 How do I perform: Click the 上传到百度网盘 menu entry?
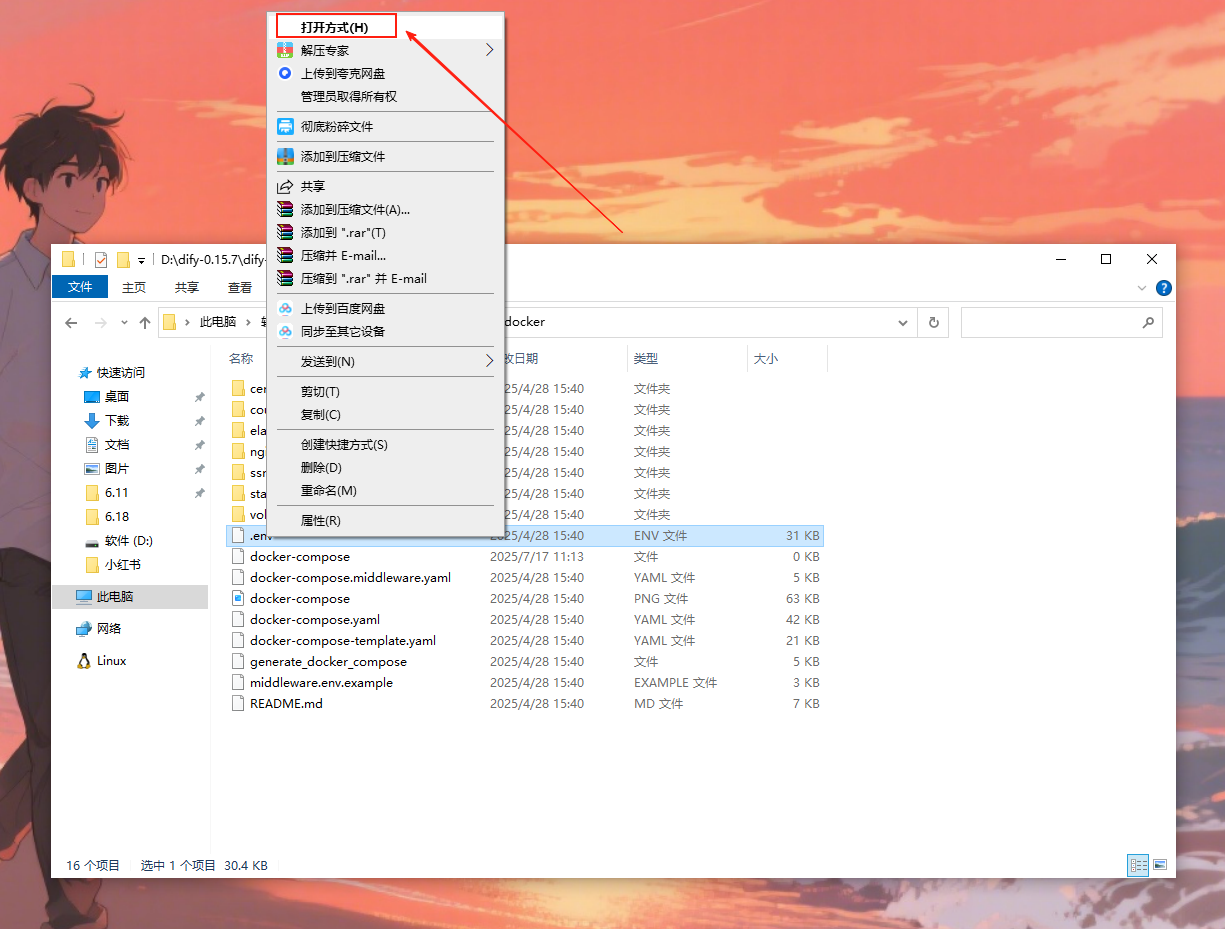click(x=342, y=308)
